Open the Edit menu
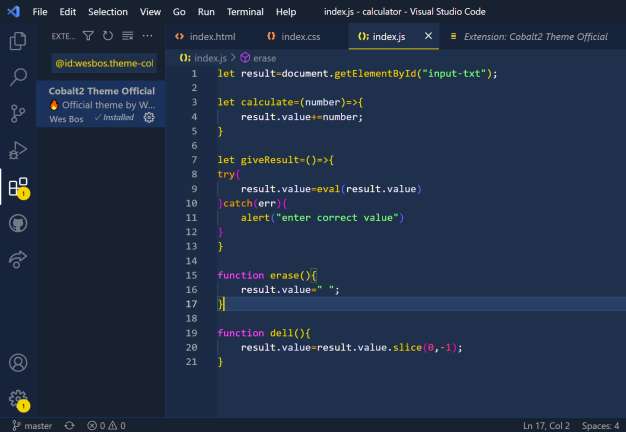The height and width of the screenshot is (432, 626). tap(67, 12)
